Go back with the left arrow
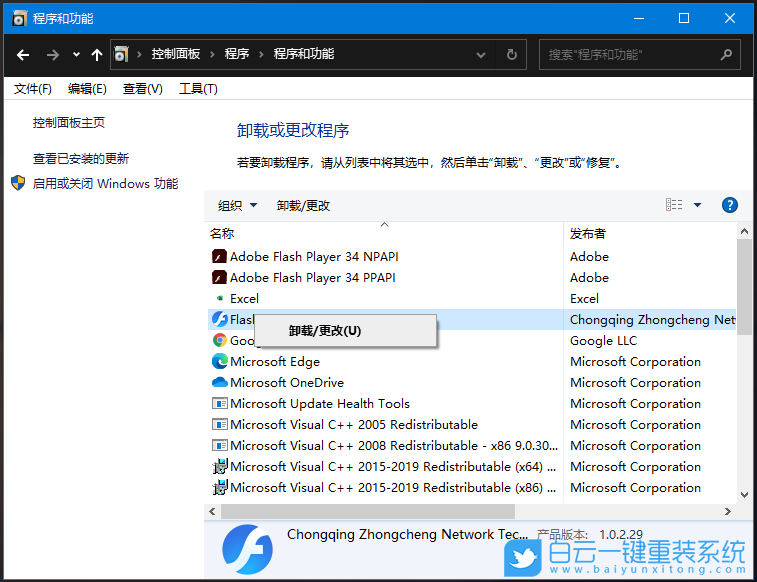This screenshot has width=757, height=582. (x=23, y=55)
